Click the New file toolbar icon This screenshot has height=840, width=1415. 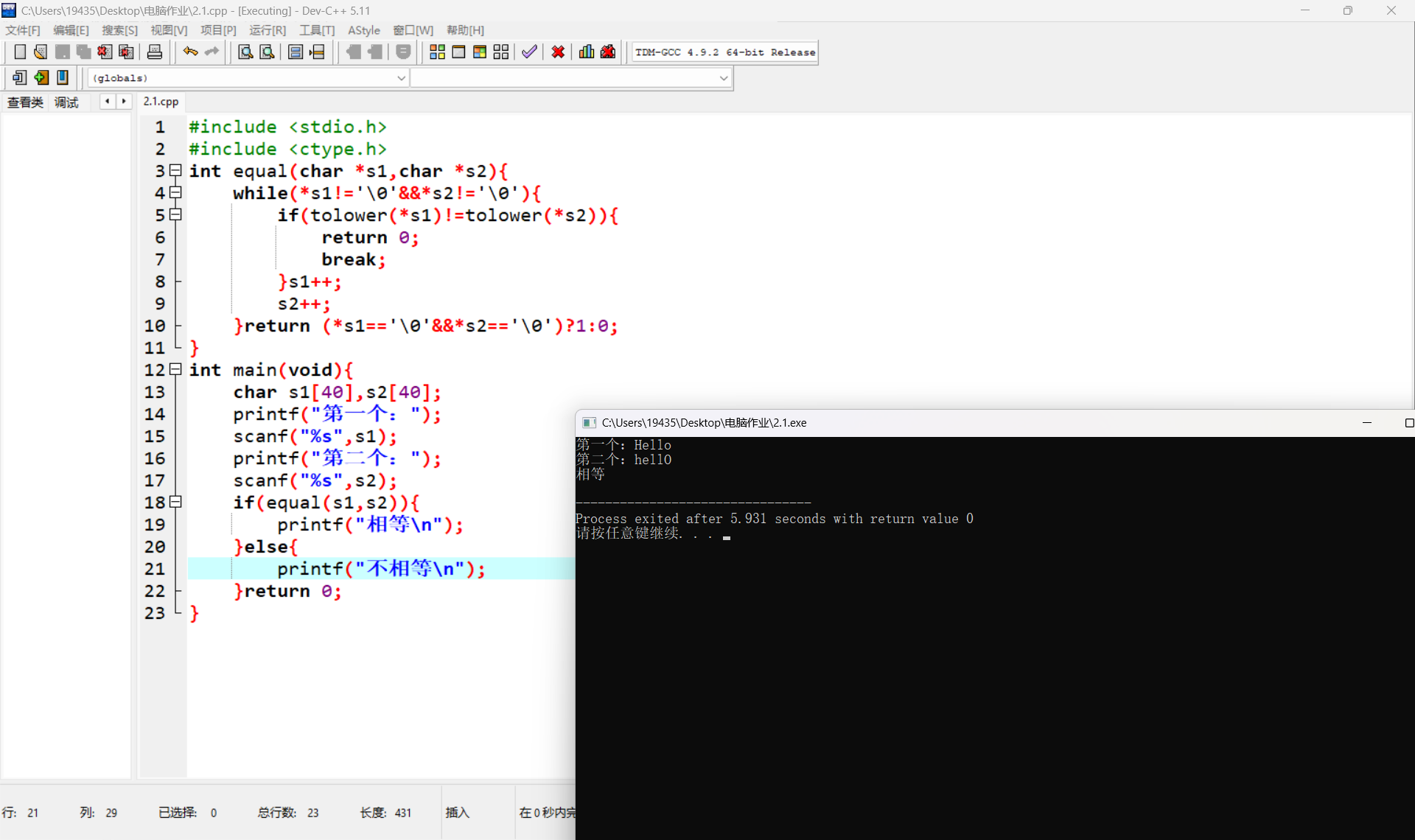20,52
